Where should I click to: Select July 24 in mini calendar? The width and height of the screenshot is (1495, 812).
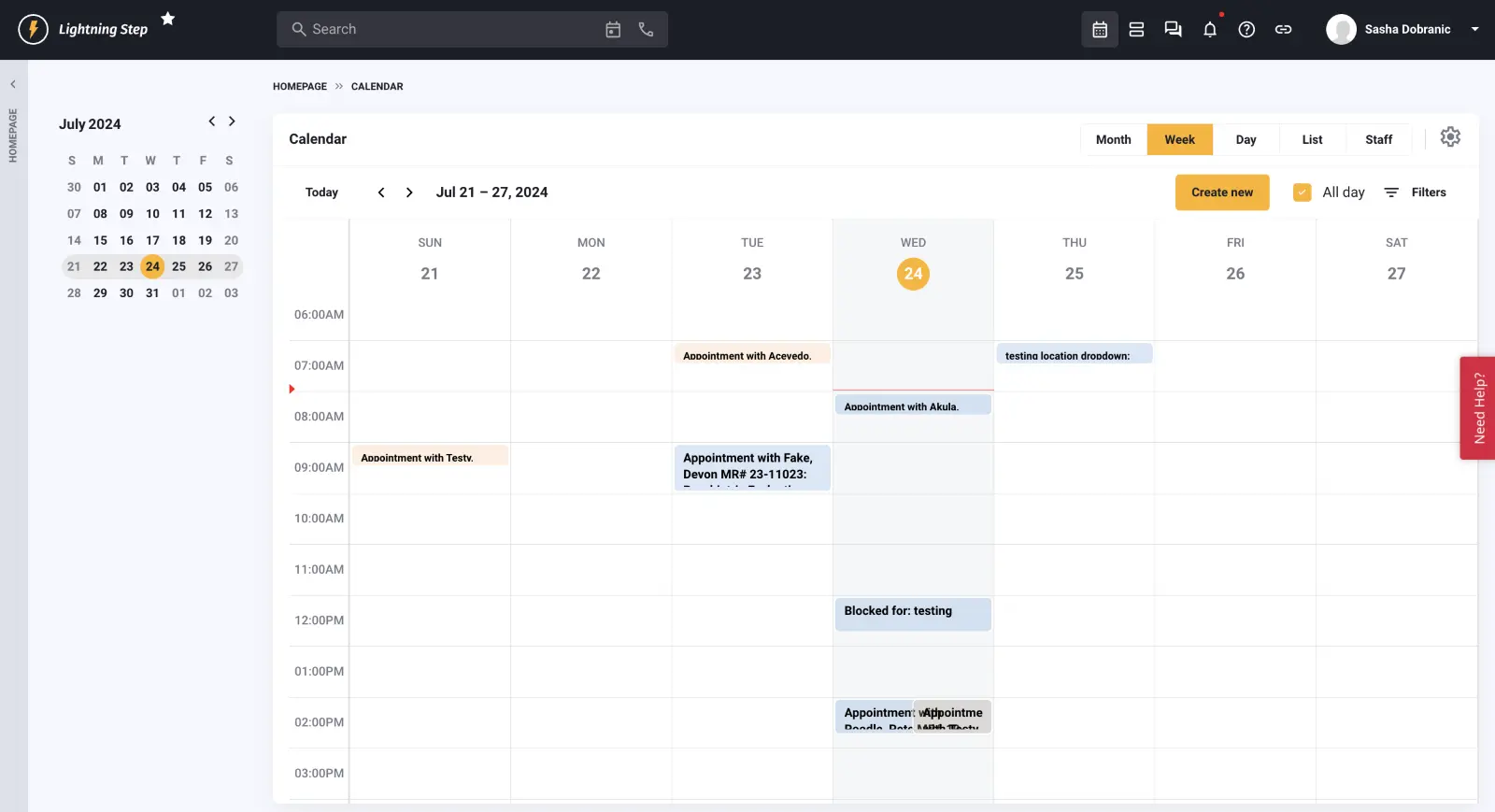[x=152, y=266]
